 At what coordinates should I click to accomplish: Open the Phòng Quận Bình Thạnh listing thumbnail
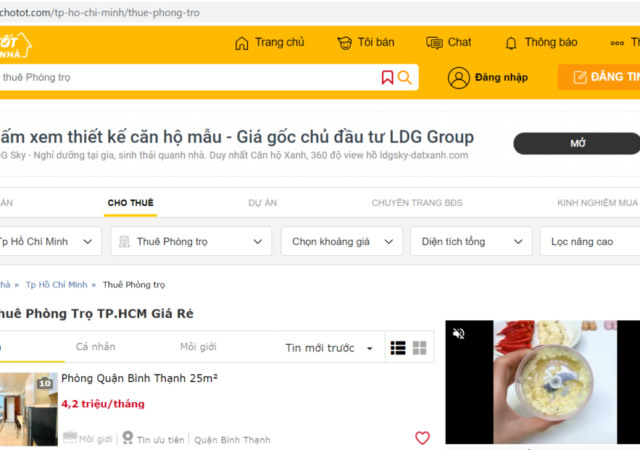pyautogui.click(x=28, y=408)
